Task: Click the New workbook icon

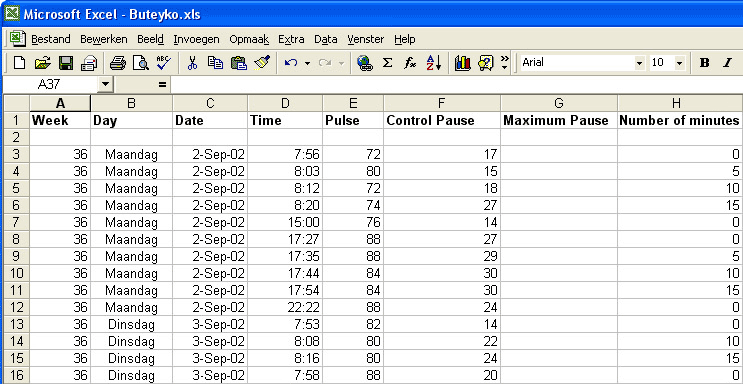Action: click(19, 63)
